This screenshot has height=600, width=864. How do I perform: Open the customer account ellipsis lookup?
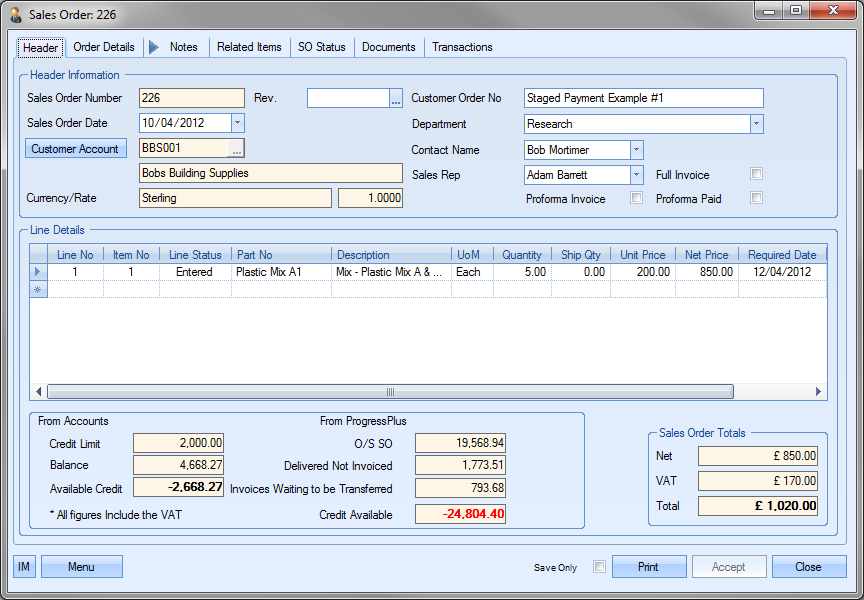pyautogui.click(x=236, y=149)
